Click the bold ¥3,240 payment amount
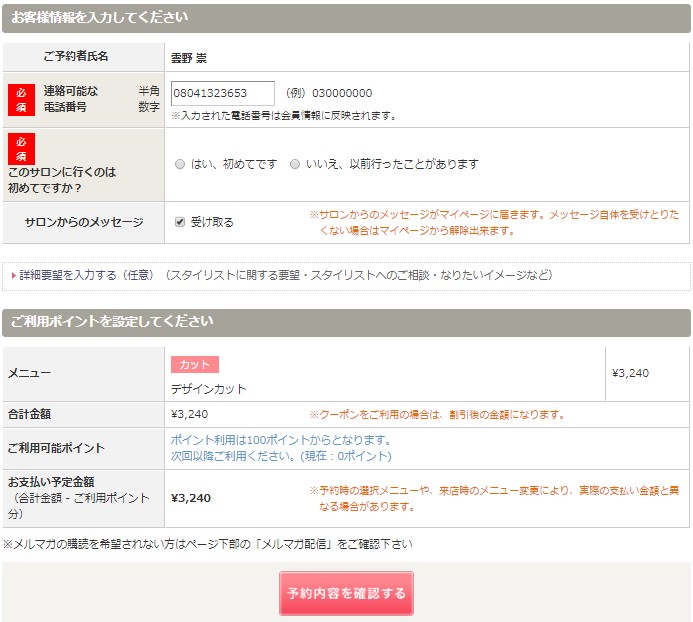 191,498
